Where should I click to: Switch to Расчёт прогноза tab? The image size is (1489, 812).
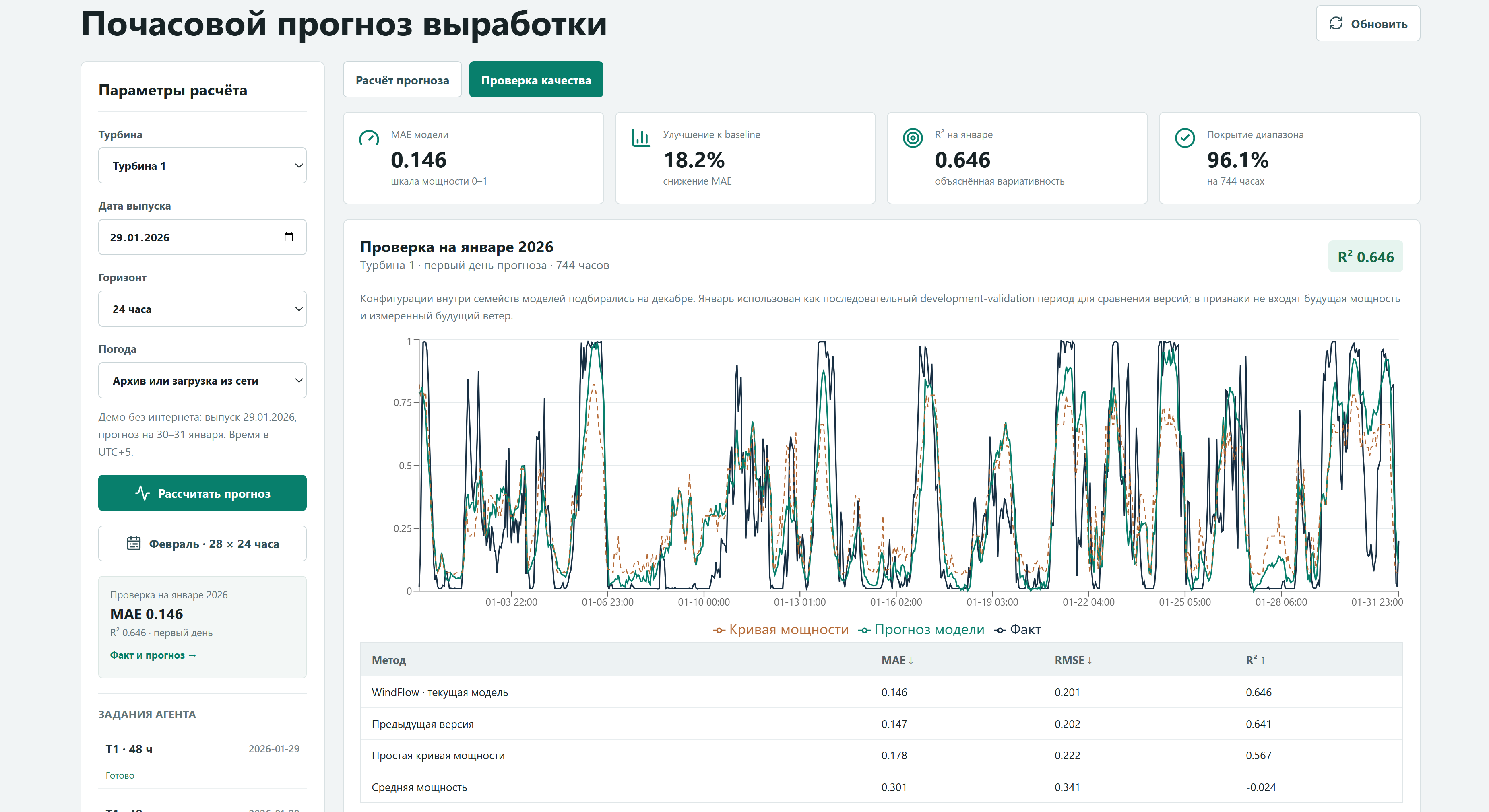[x=402, y=80]
